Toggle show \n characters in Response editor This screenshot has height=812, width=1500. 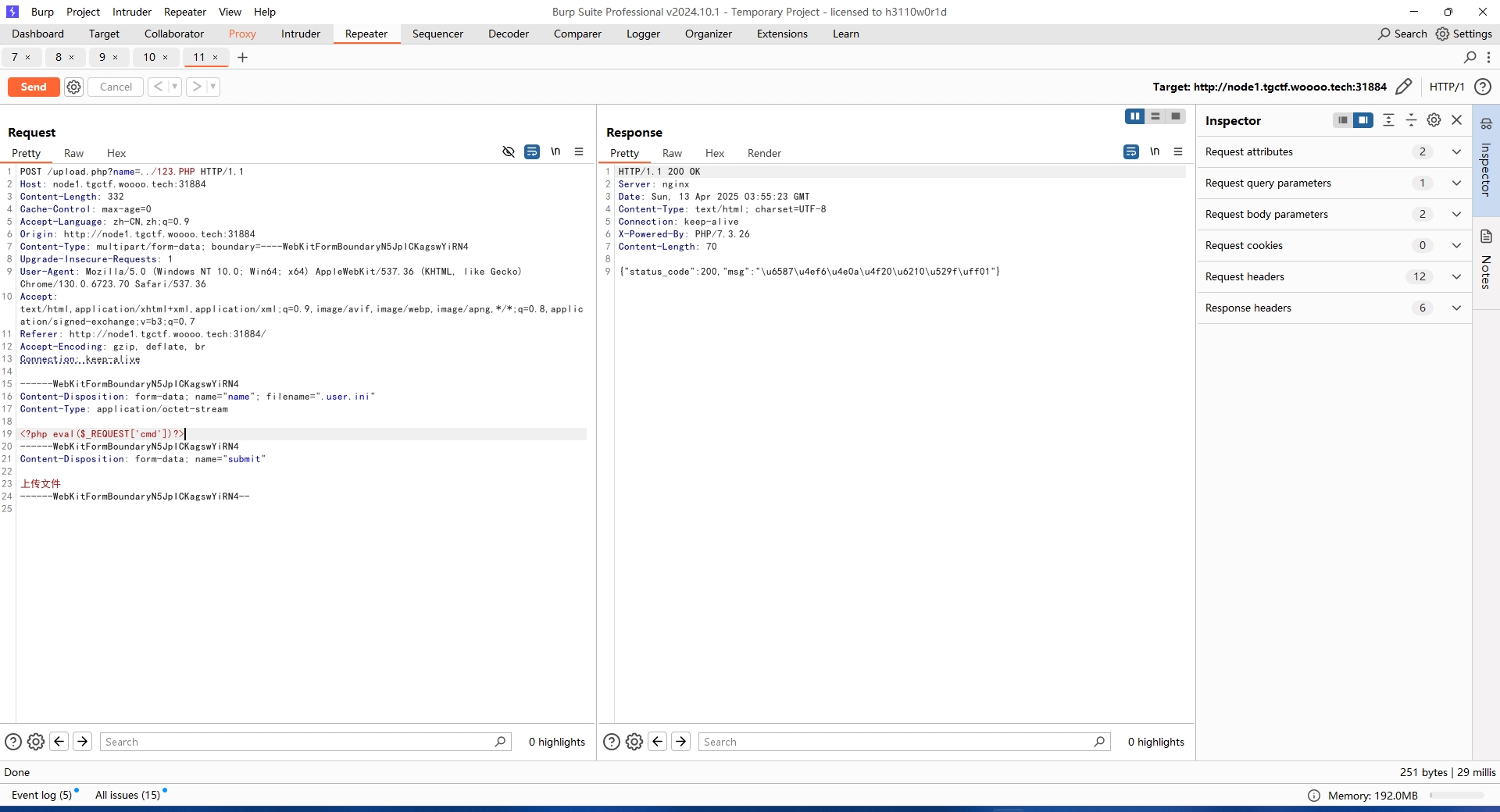1155,151
